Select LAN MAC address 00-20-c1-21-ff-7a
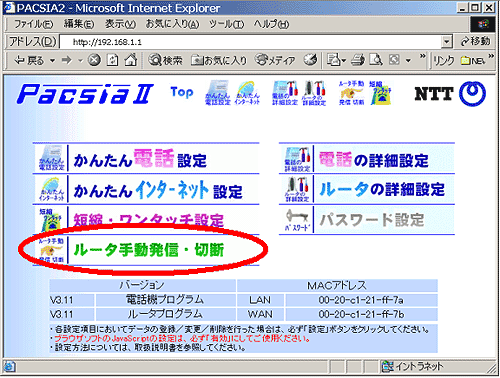The width and height of the screenshot is (500, 378). point(361,300)
